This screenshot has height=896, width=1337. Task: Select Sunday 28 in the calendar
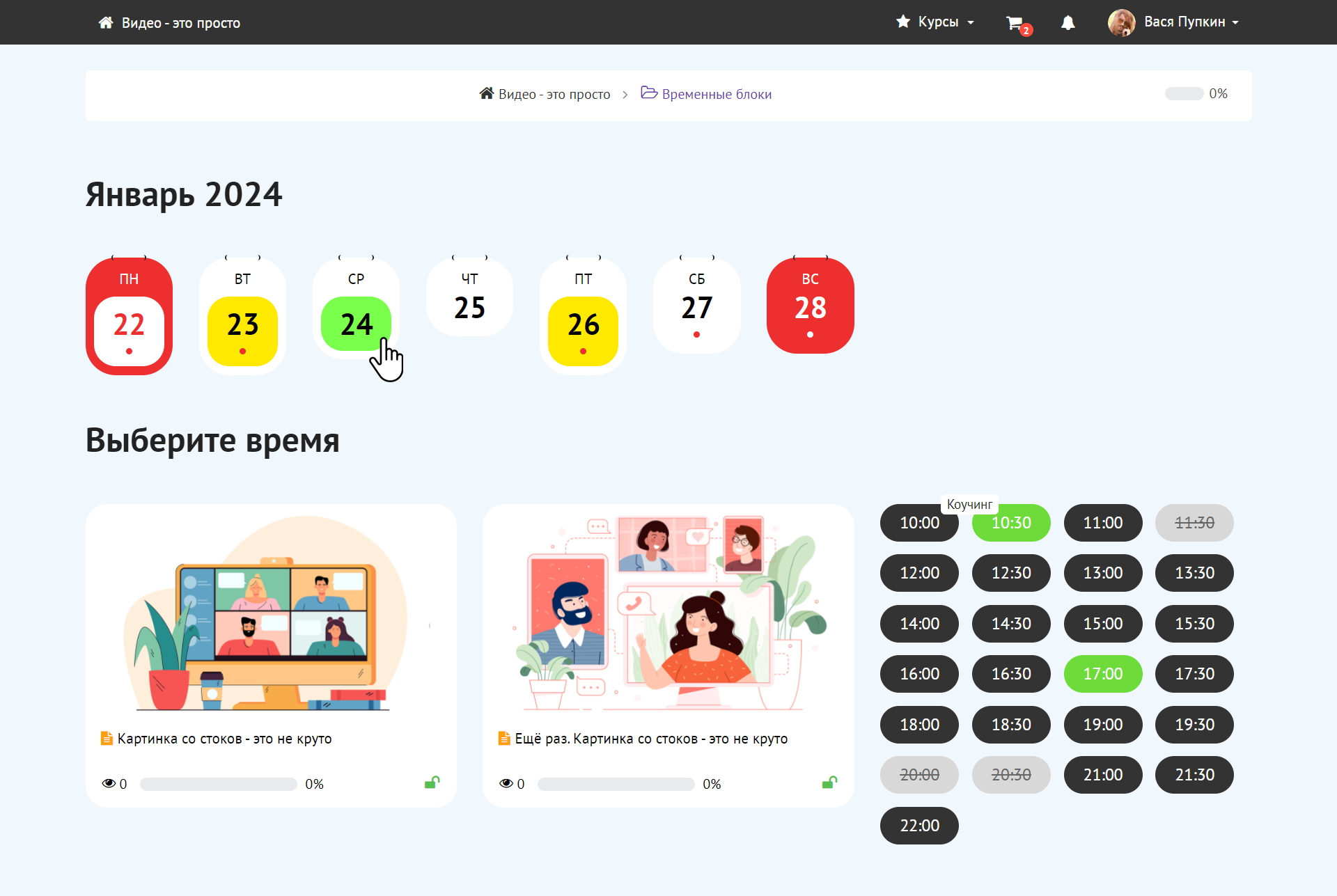(810, 307)
